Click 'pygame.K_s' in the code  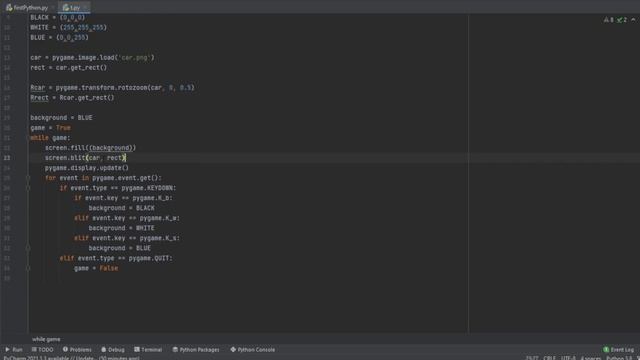[x=159, y=238]
